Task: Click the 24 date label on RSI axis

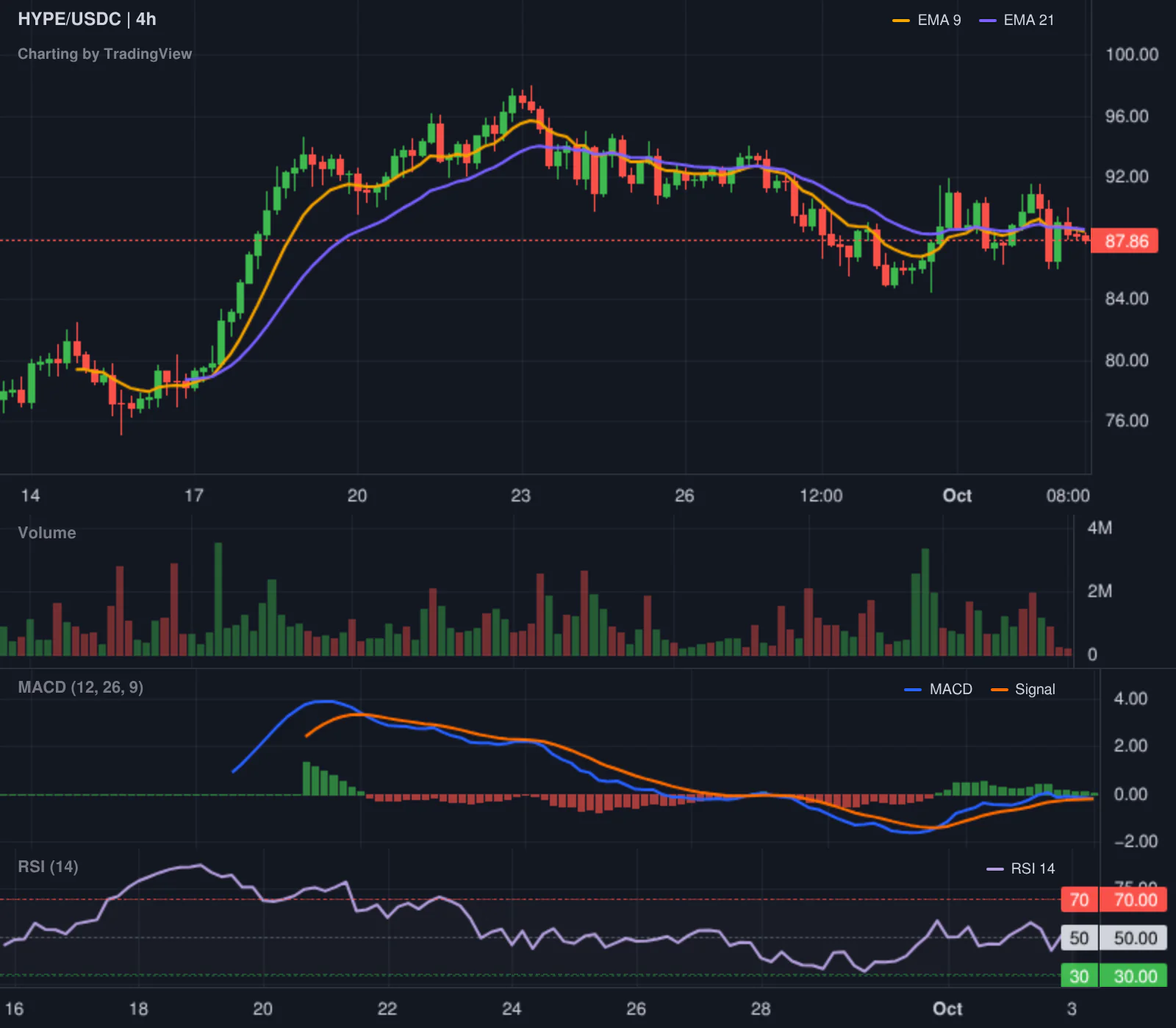Action: click(512, 1009)
